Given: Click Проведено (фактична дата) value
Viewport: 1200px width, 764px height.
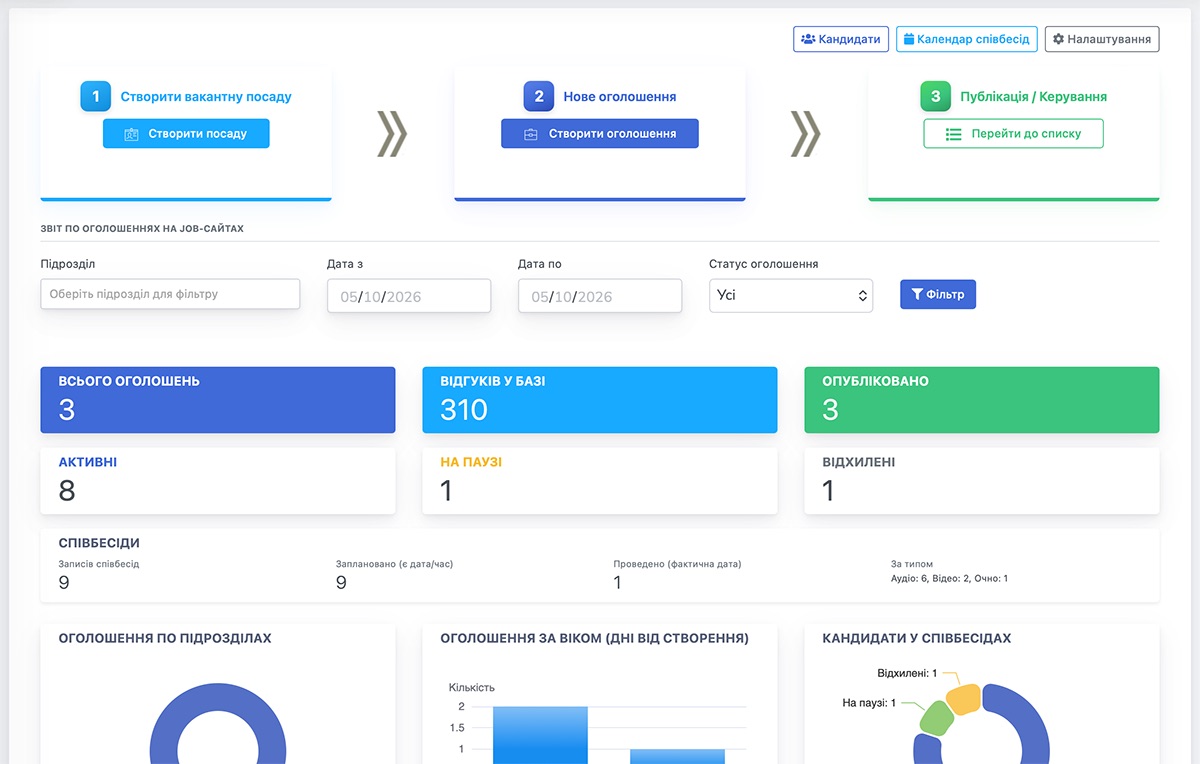Looking at the screenshot, I should coord(617,582).
